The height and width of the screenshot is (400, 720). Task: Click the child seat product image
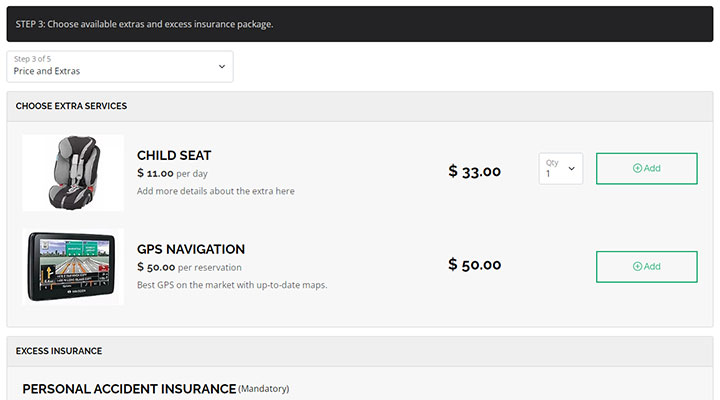point(73,173)
